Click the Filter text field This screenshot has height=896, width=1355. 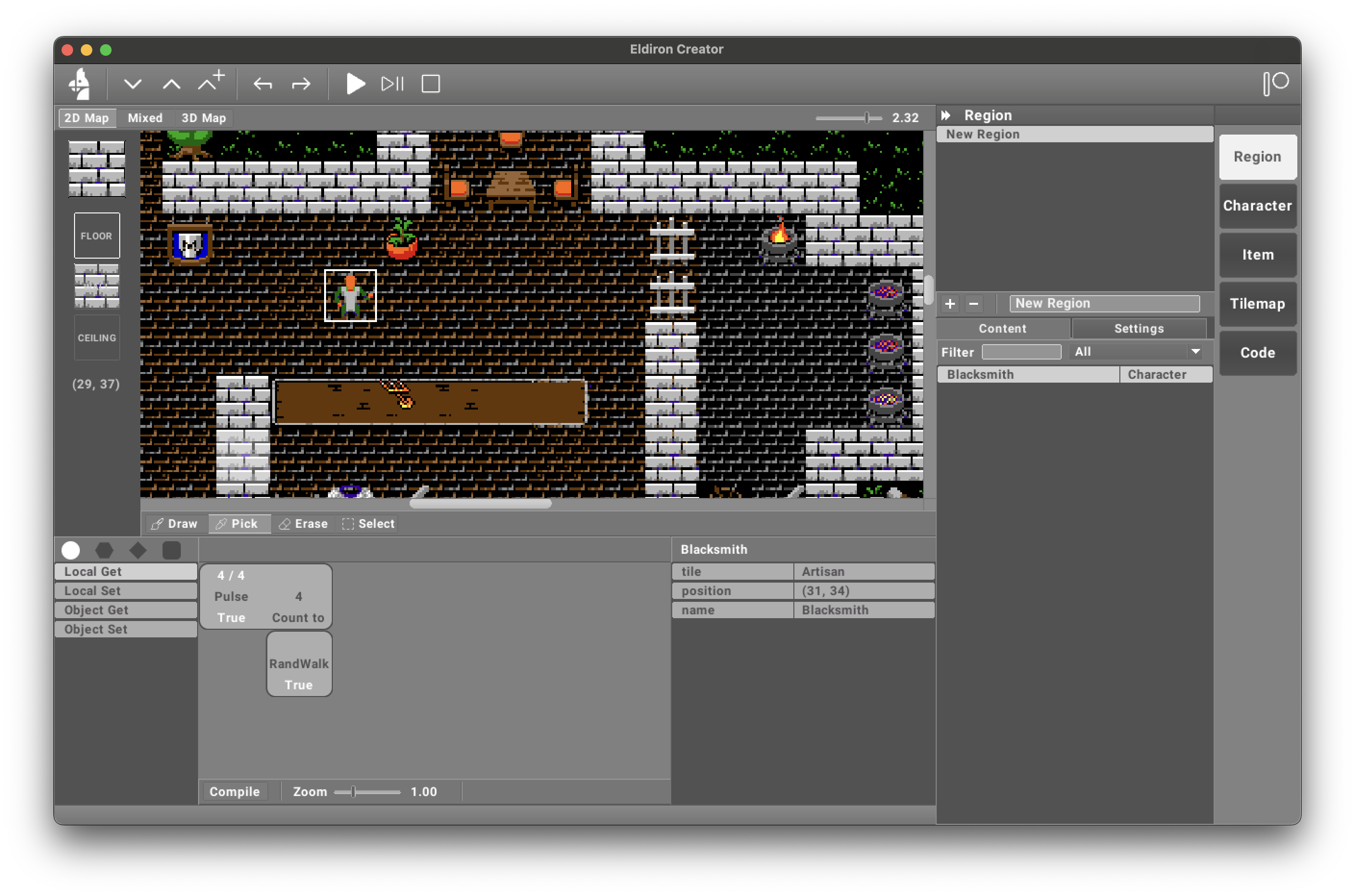[x=1021, y=352]
